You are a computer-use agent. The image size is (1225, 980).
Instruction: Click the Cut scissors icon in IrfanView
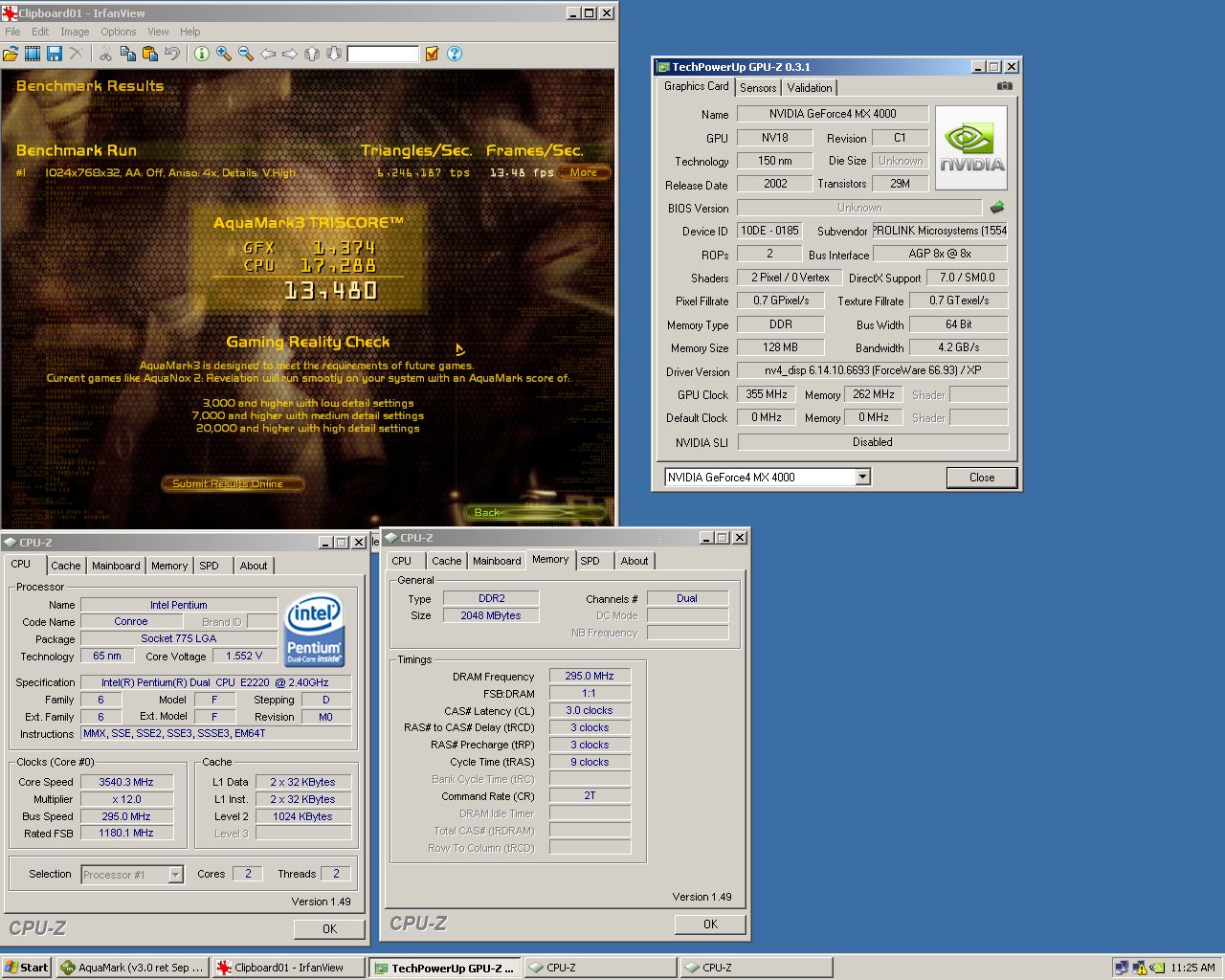105,55
